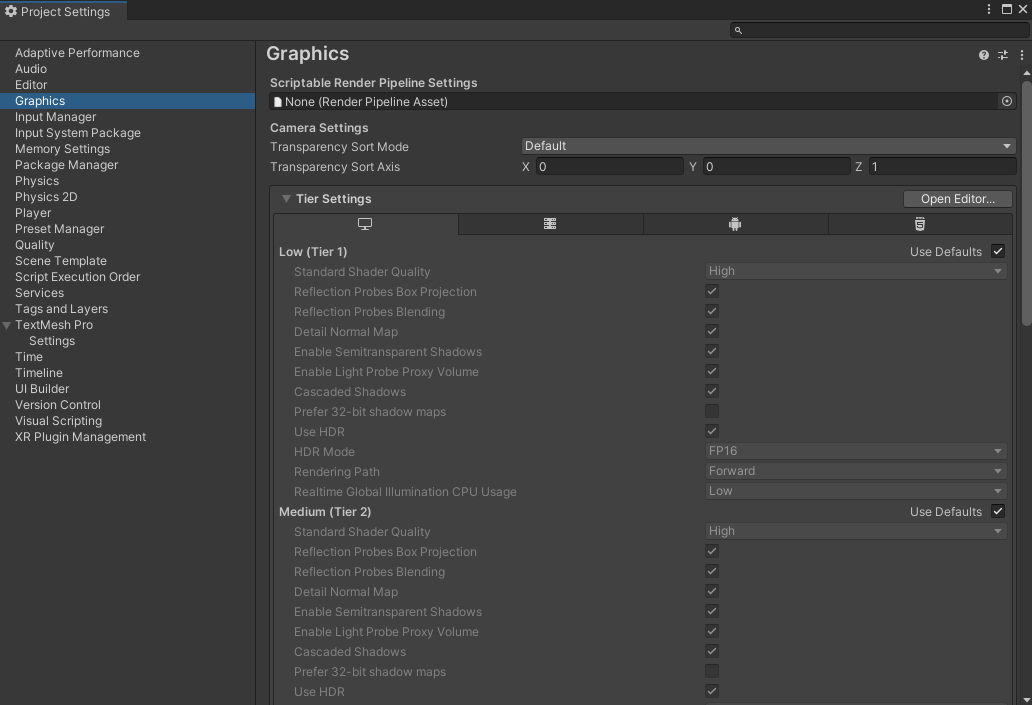Click the Open Editor button
The image size is (1032, 705).
pyautogui.click(x=958, y=199)
